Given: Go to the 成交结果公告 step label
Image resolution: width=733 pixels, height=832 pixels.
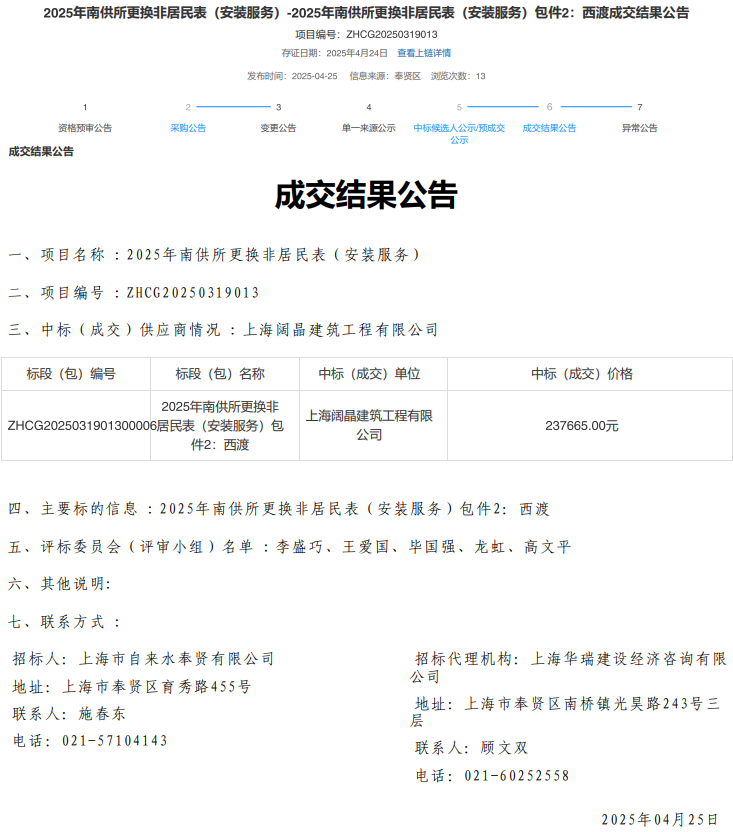Looking at the screenshot, I should pyautogui.click(x=549, y=128).
